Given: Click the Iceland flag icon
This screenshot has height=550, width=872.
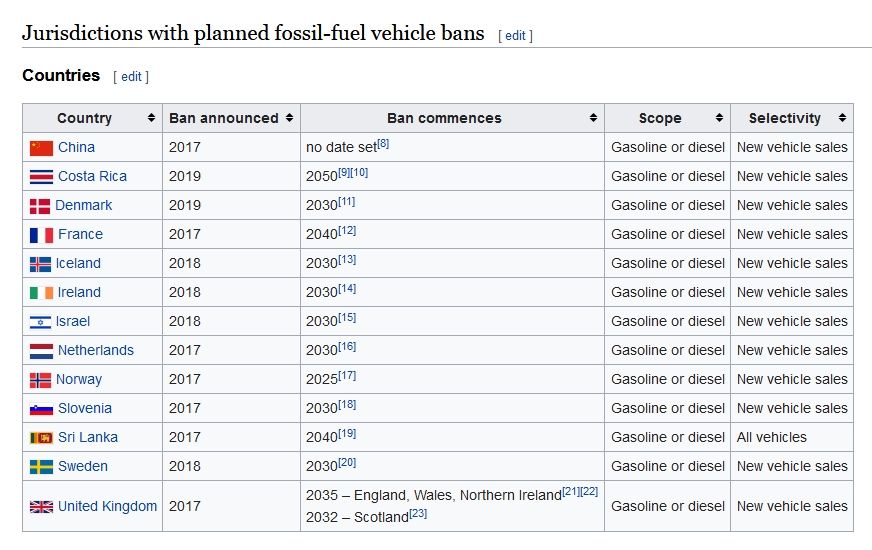Looking at the screenshot, I should 40,264.
